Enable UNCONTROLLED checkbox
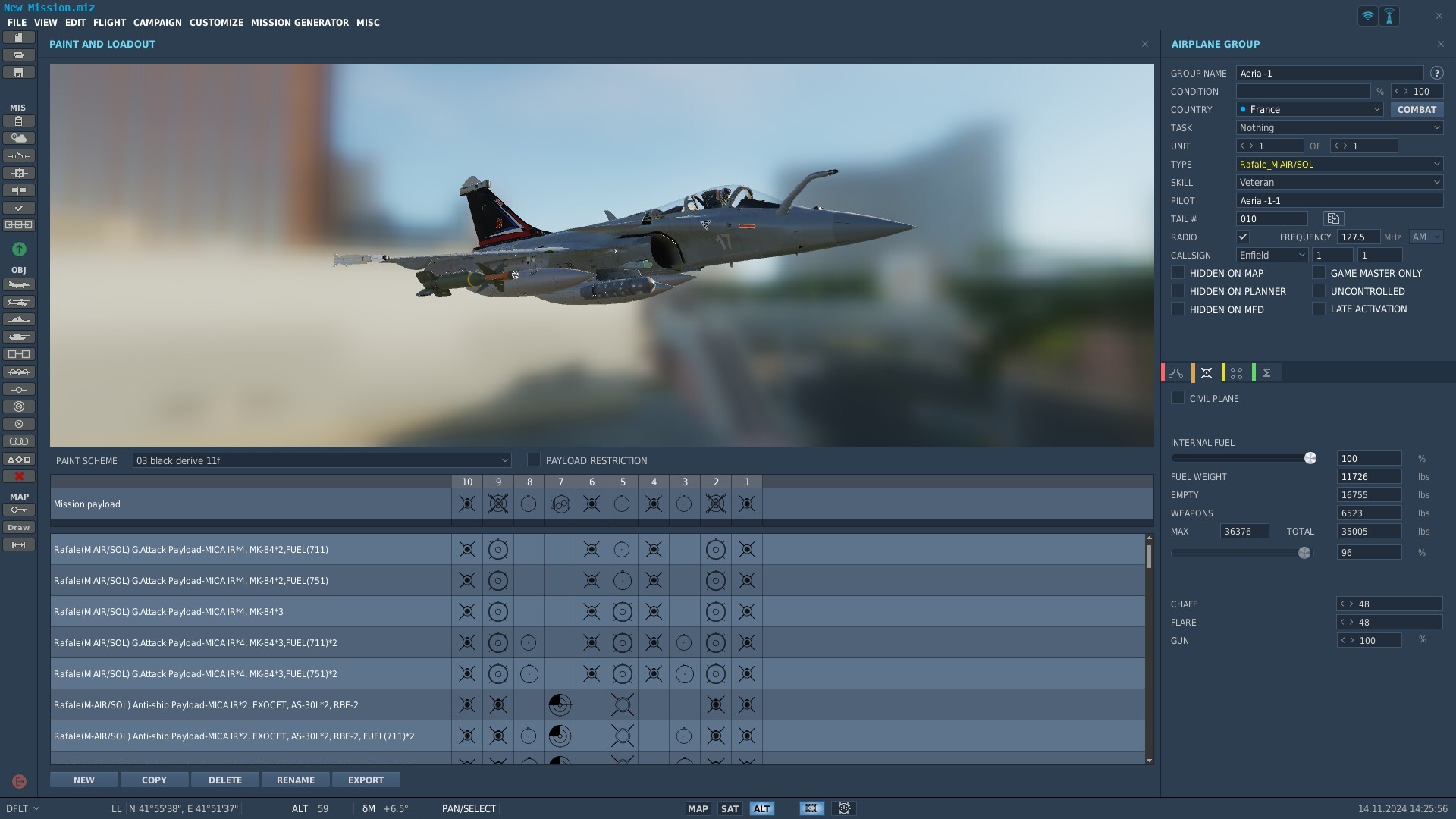Viewport: 1456px width, 819px height. tap(1319, 290)
